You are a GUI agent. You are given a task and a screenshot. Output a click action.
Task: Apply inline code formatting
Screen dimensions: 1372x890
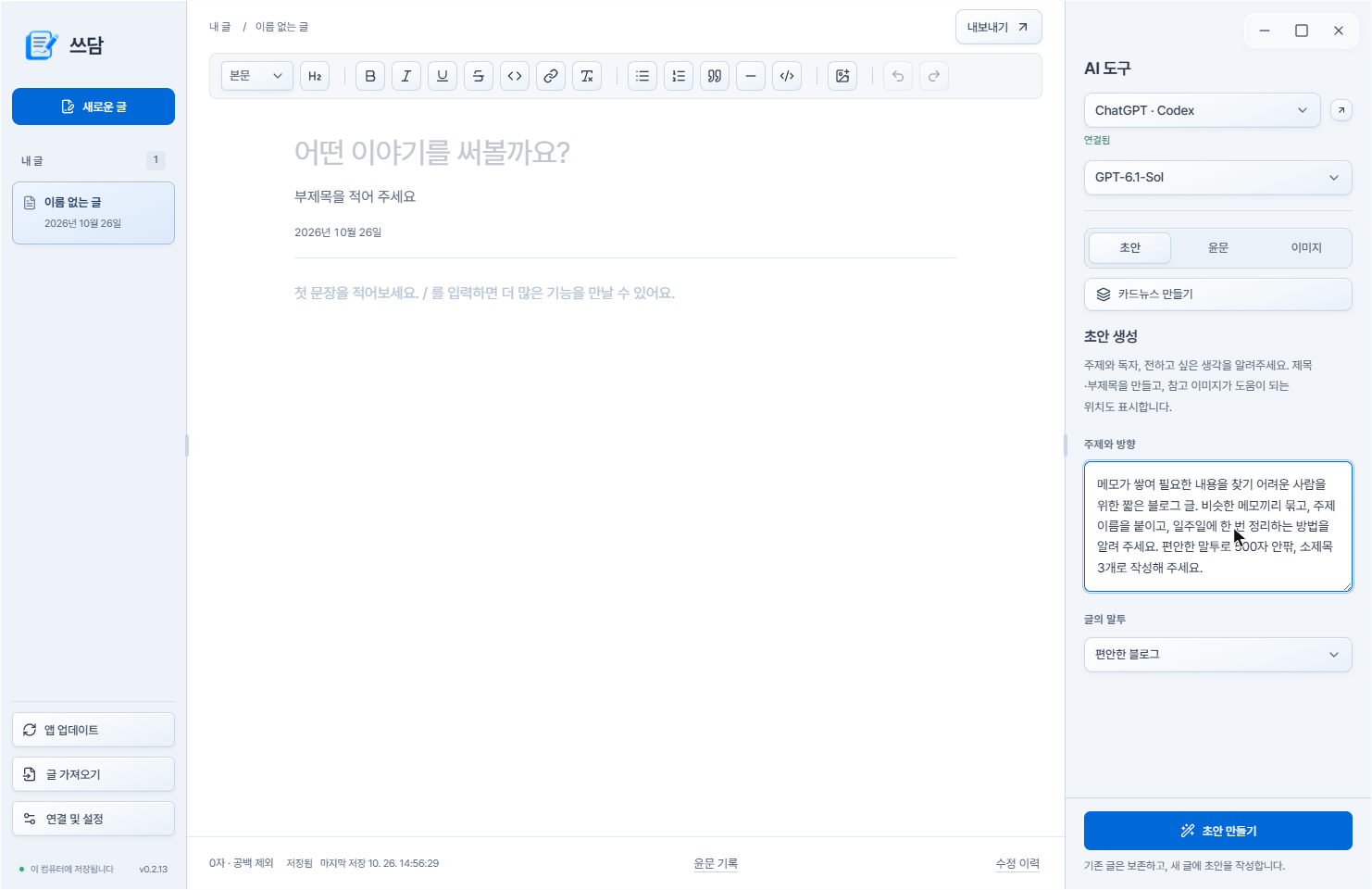[515, 76]
